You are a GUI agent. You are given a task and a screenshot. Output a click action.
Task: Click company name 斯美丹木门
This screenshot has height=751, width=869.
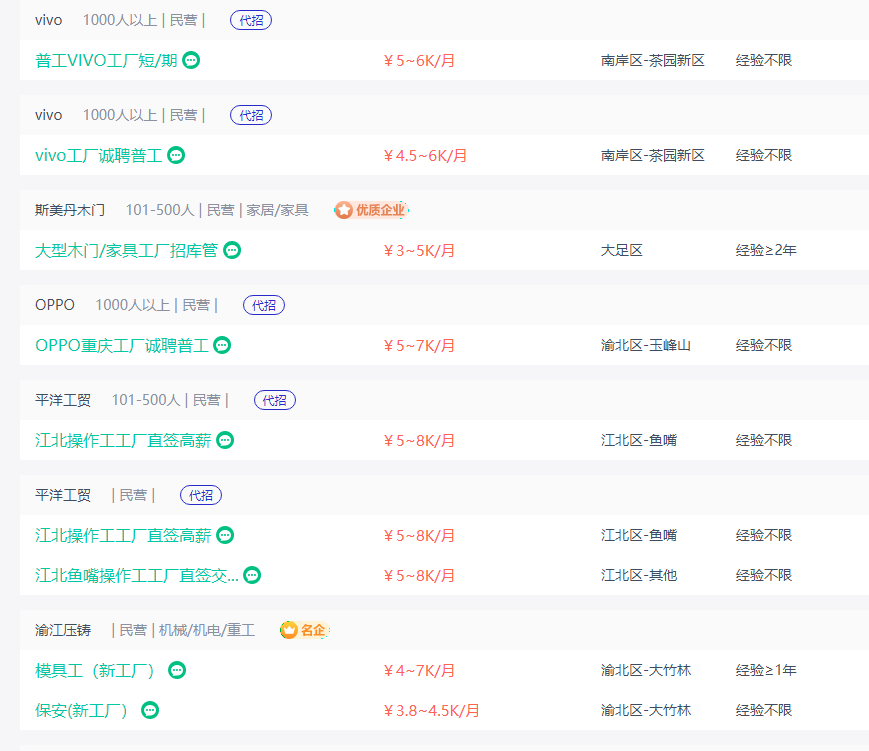(x=69, y=210)
